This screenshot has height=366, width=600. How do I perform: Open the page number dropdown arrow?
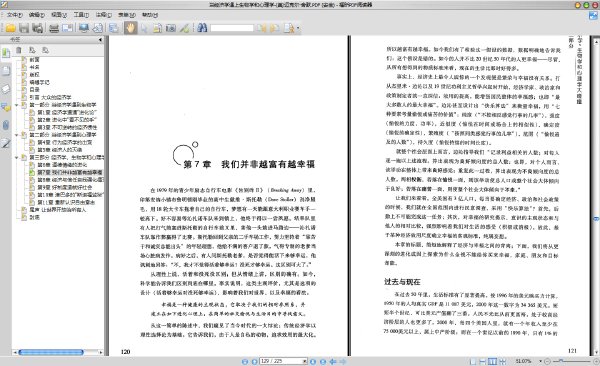pos(305,361)
